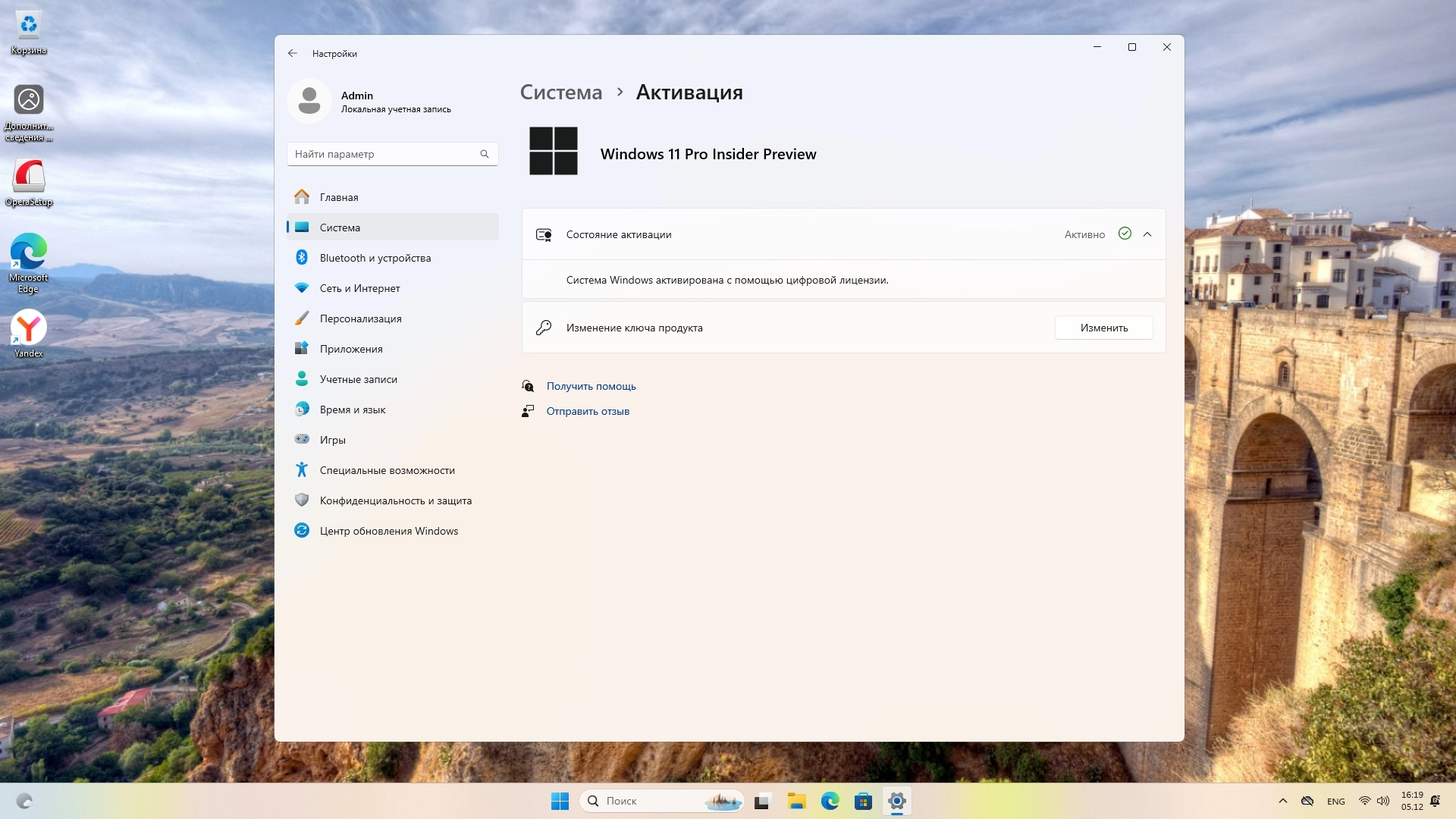Collapse the Состояние активации section chevron
Screen dimensions: 1456x819
click(x=1147, y=234)
